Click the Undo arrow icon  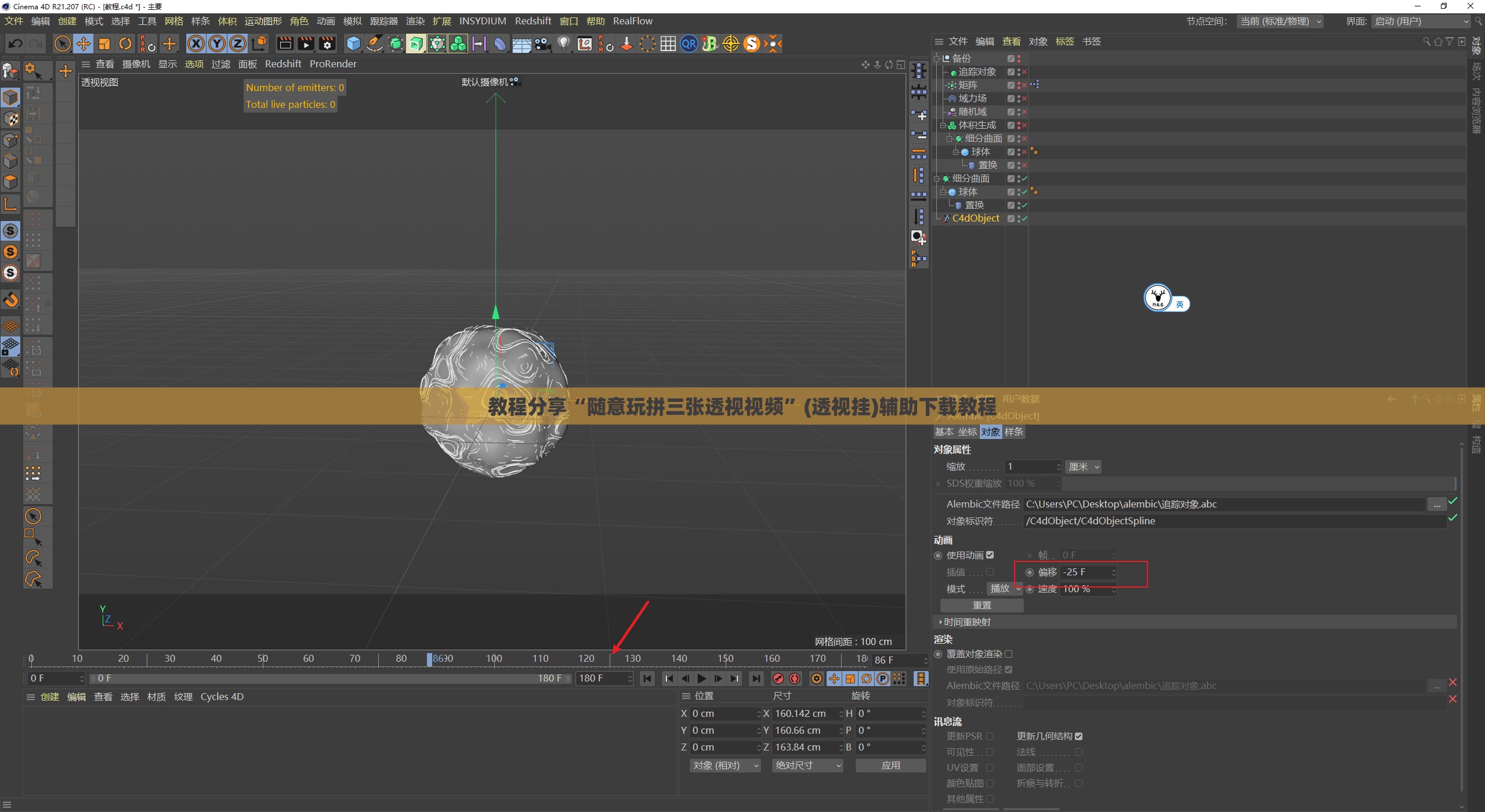16,43
